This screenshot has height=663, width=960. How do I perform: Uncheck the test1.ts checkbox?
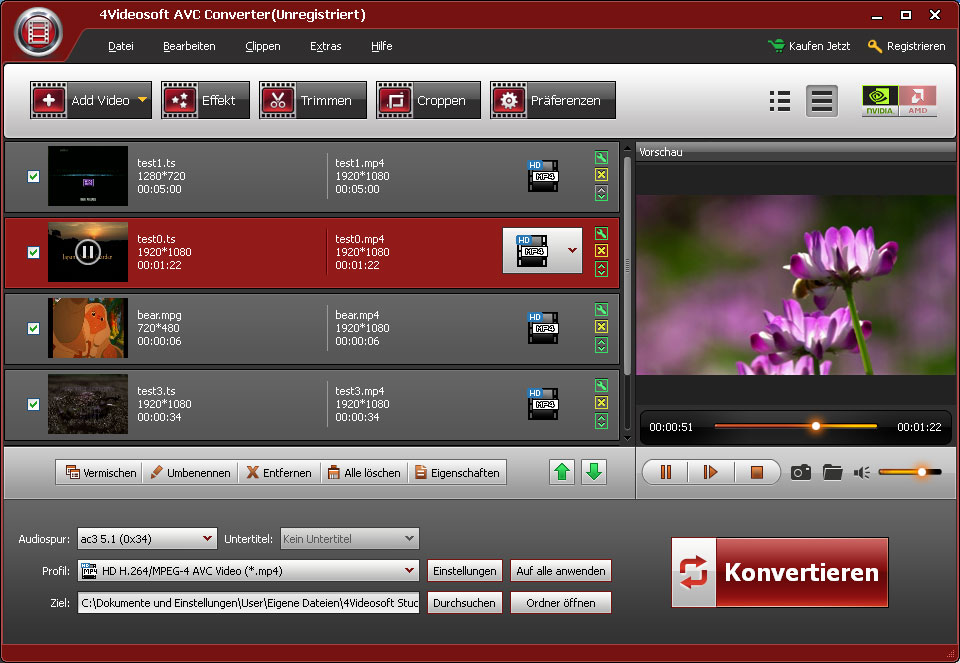33,176
